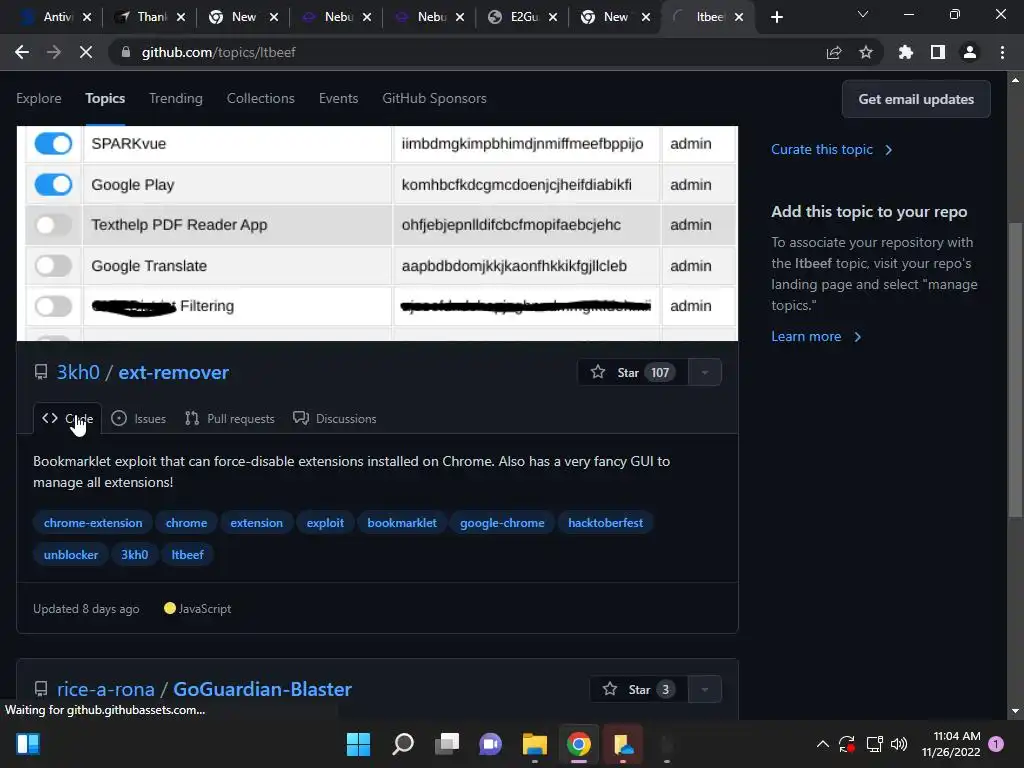Open the volume tray icon
Image resolution: width=1024 pixels, height=768 pixels.
899,744
